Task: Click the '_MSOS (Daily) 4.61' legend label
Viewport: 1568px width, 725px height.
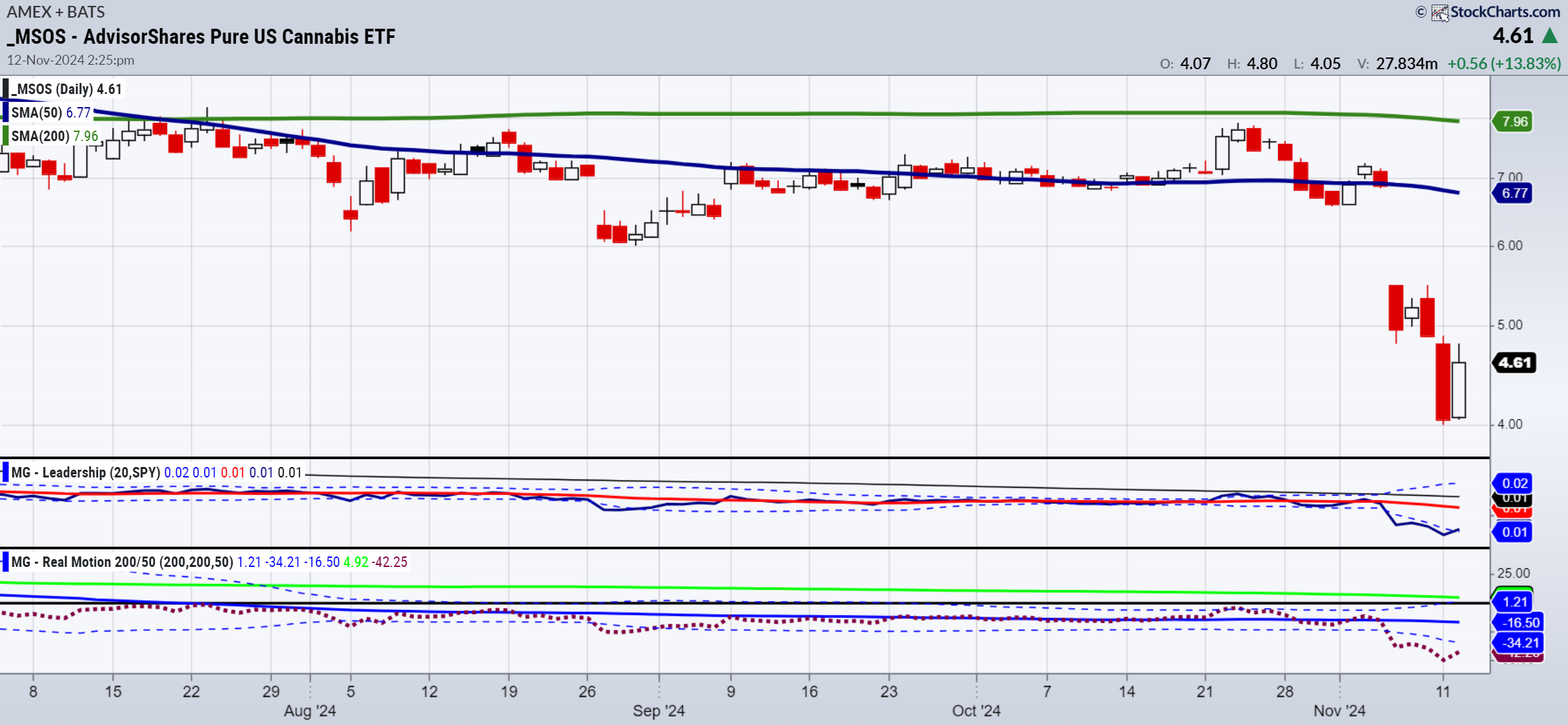Action: click(67, 89)
